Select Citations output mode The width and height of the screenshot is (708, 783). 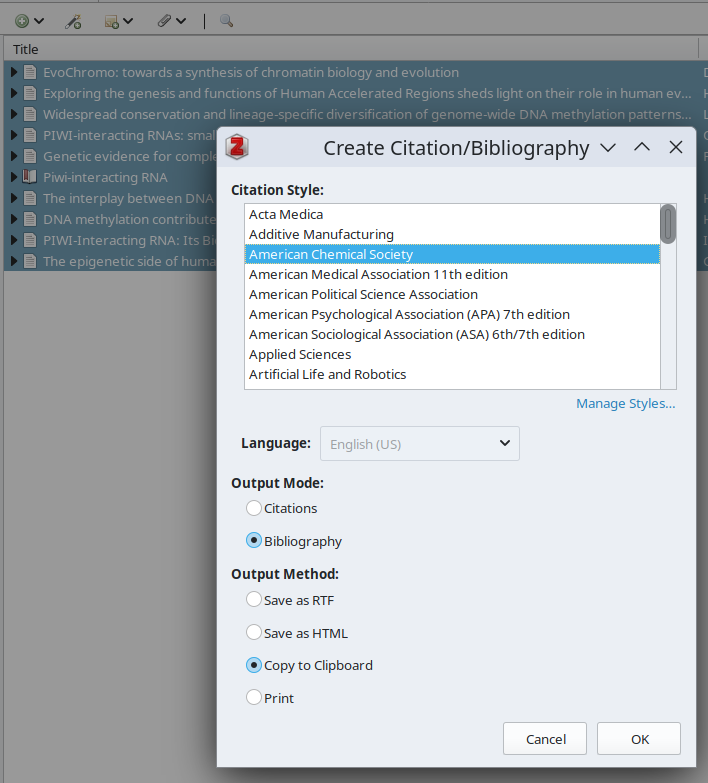(x=254, y=508)
